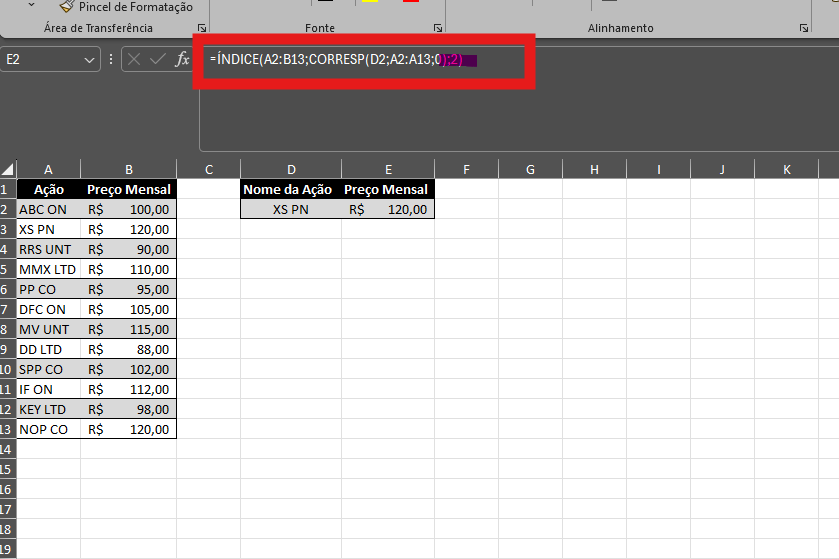Click the R$ 120,00 result cell in column E
This screenshot has width=839, height=559.
click(388, 209)
